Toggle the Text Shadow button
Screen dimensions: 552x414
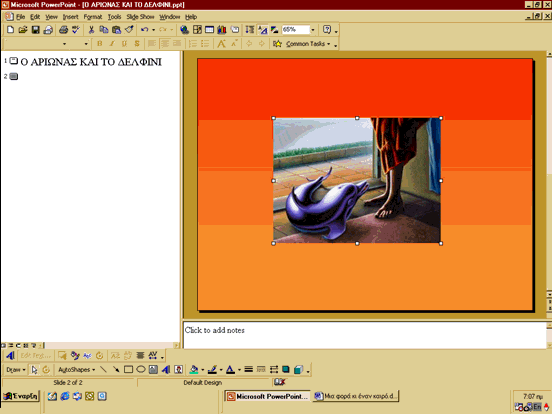pos(137,44)
